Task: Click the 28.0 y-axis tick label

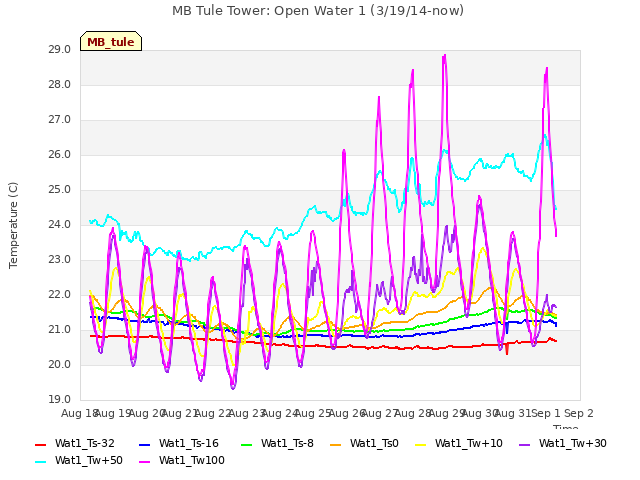Action: [60, 85]
